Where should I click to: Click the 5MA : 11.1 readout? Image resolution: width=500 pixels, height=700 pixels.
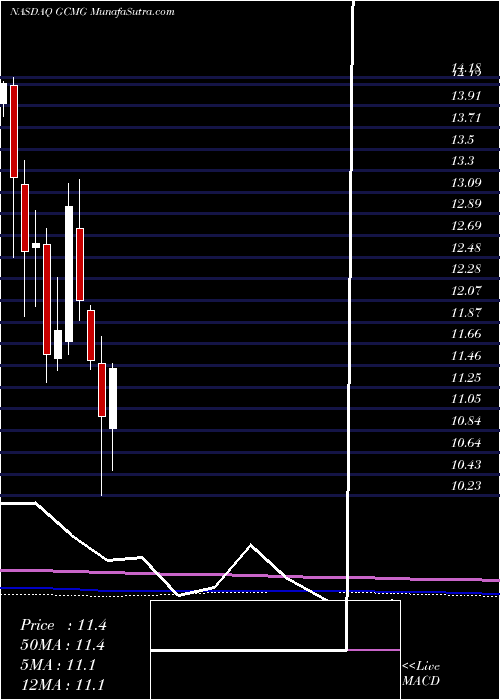58,665
